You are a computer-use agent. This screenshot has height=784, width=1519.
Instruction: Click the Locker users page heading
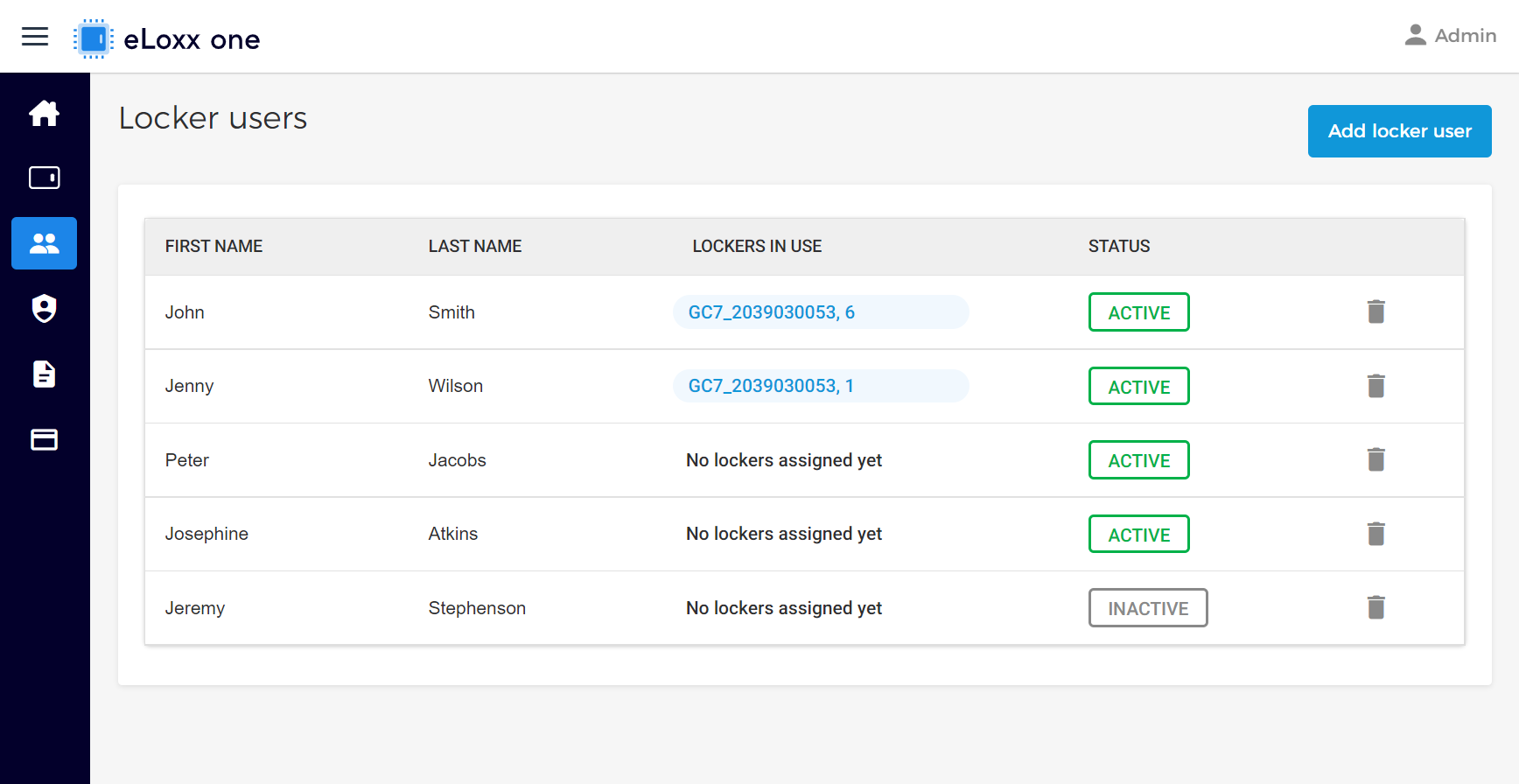coord(213,118)
